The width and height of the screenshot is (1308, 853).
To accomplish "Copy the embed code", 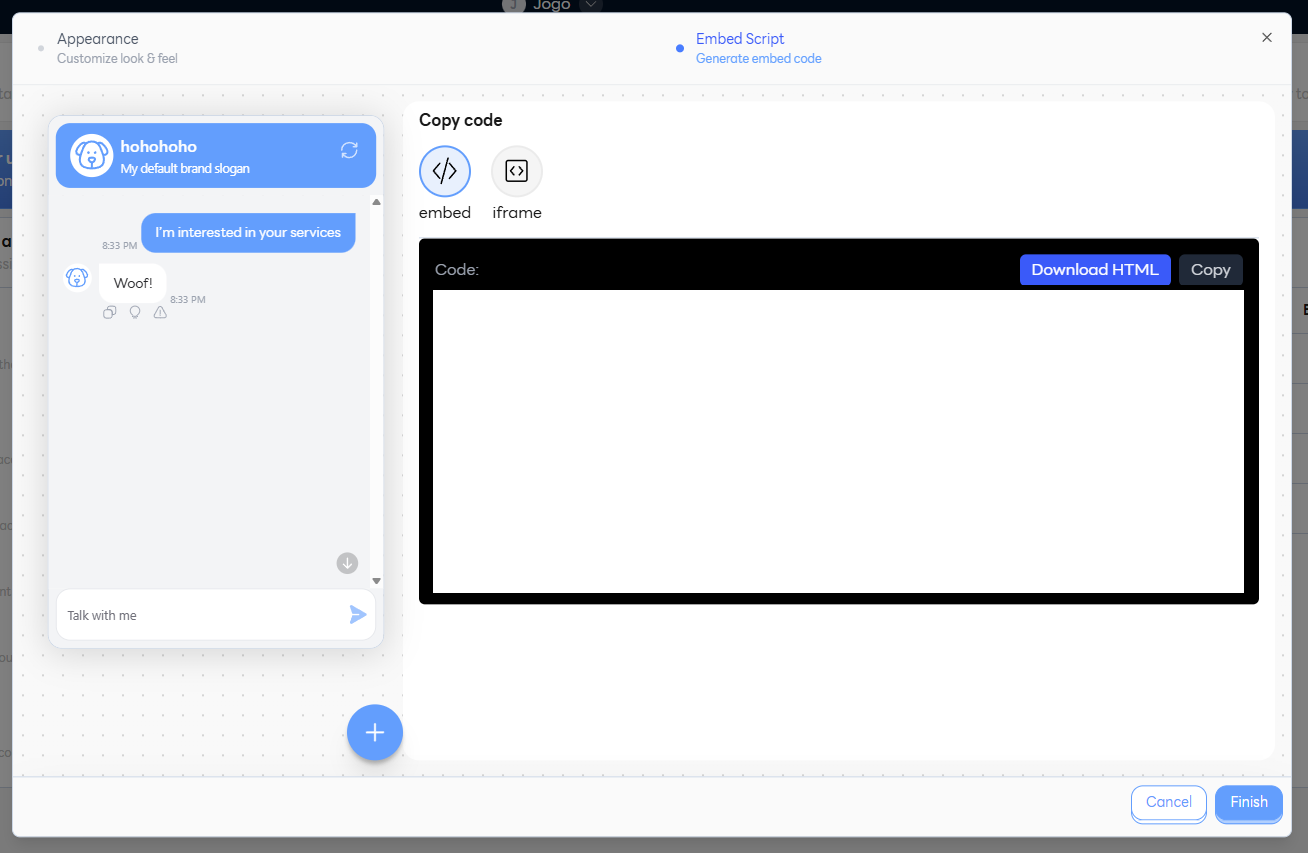I will pyautogui.click(x=1210, y=270).
